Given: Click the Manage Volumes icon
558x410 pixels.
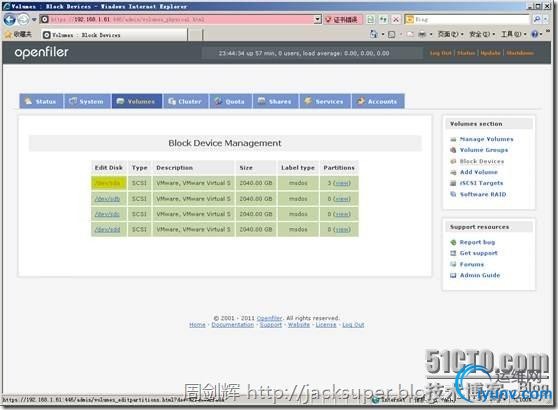Looking at the screenshot, I should (453, 140).
